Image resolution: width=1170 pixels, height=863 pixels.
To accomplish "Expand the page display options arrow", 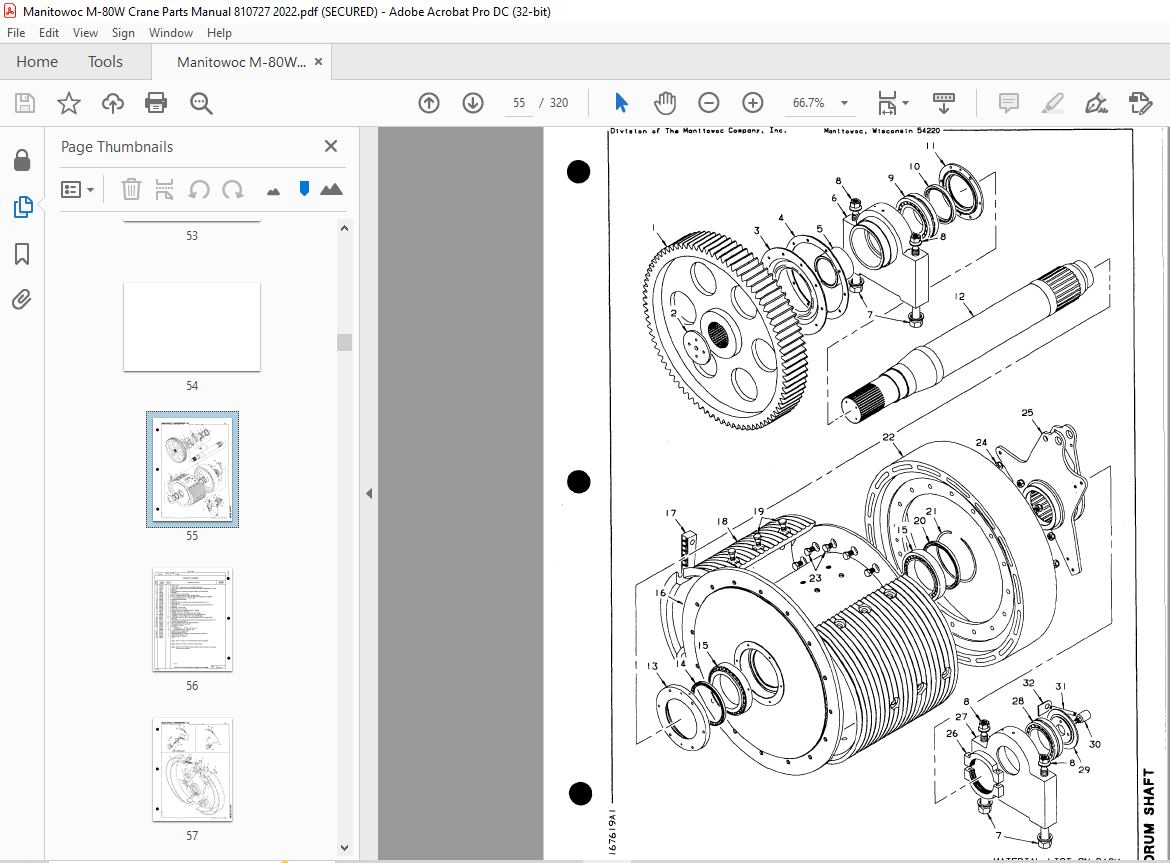I will (906, 103).
